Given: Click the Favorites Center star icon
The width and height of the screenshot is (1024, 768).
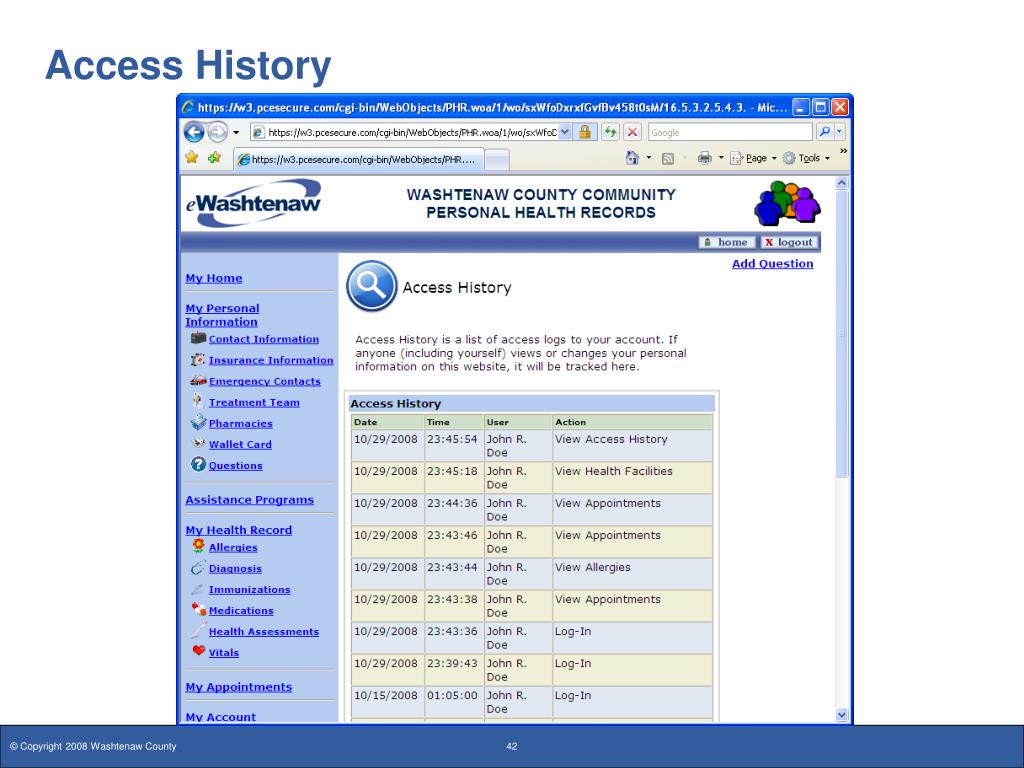Looking at the screenshot, I should click(191, 157).
